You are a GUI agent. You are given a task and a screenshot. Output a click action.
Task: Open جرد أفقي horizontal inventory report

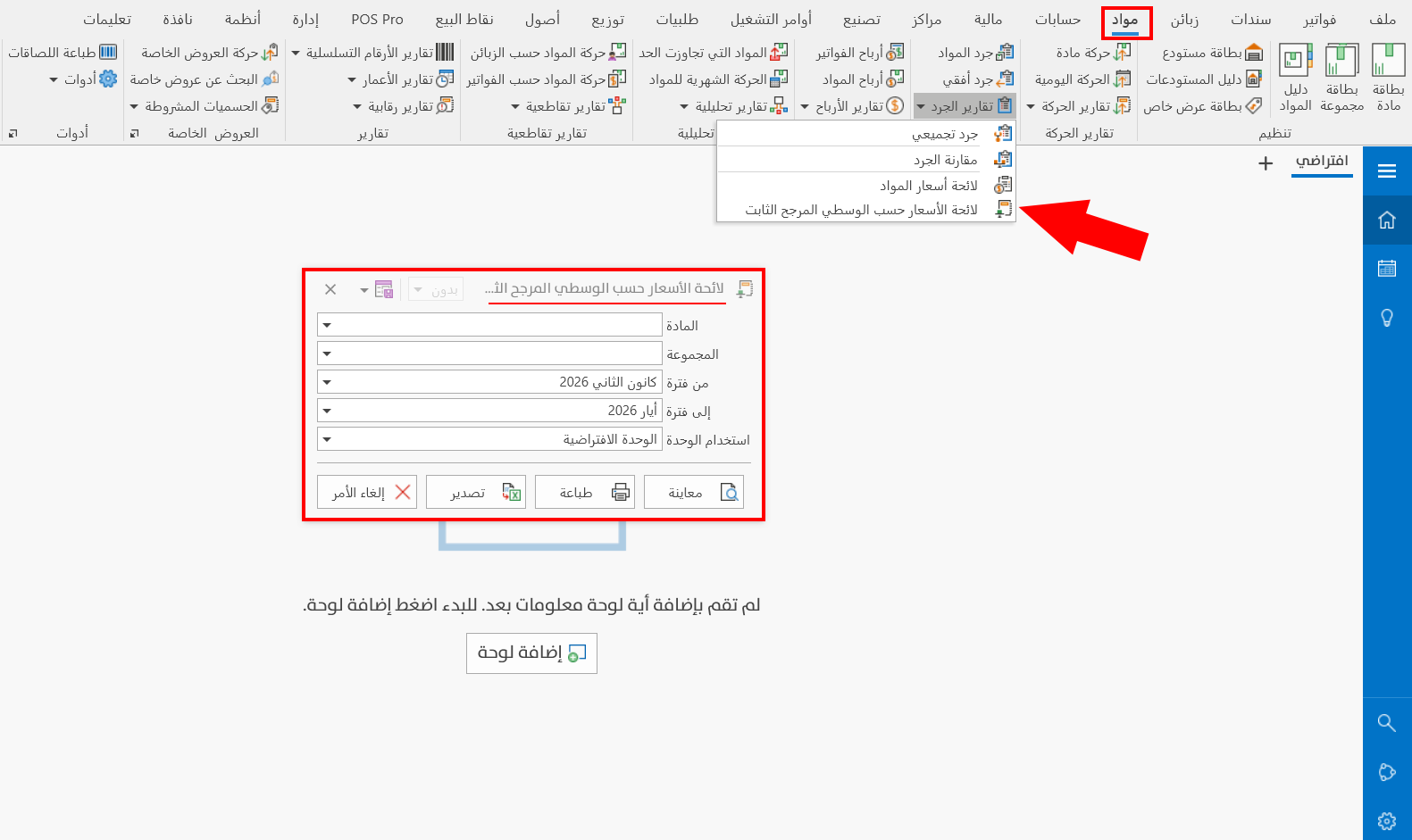click(978, 79)
